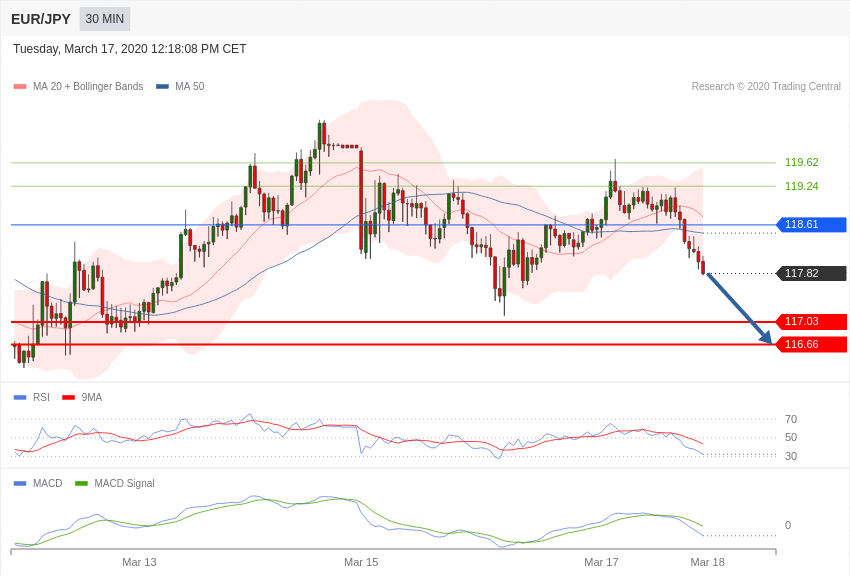Click the RSI axis value 70
Viewport: 850px width, 576px height.
pos(791,419)
